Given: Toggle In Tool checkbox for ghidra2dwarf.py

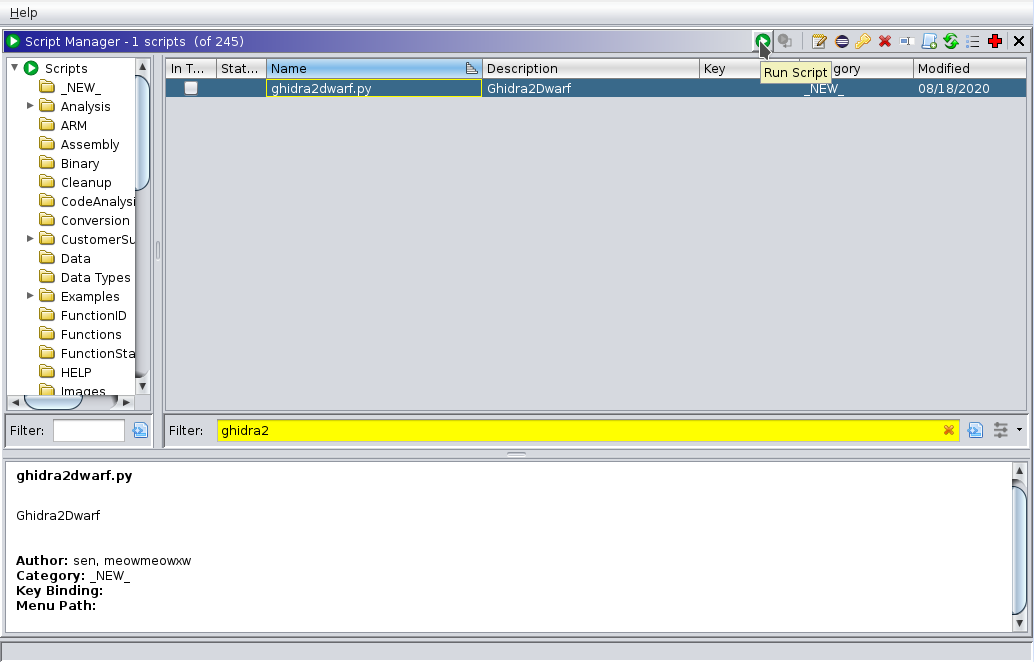Looking at the screenshot, I should tap(191, 88).
